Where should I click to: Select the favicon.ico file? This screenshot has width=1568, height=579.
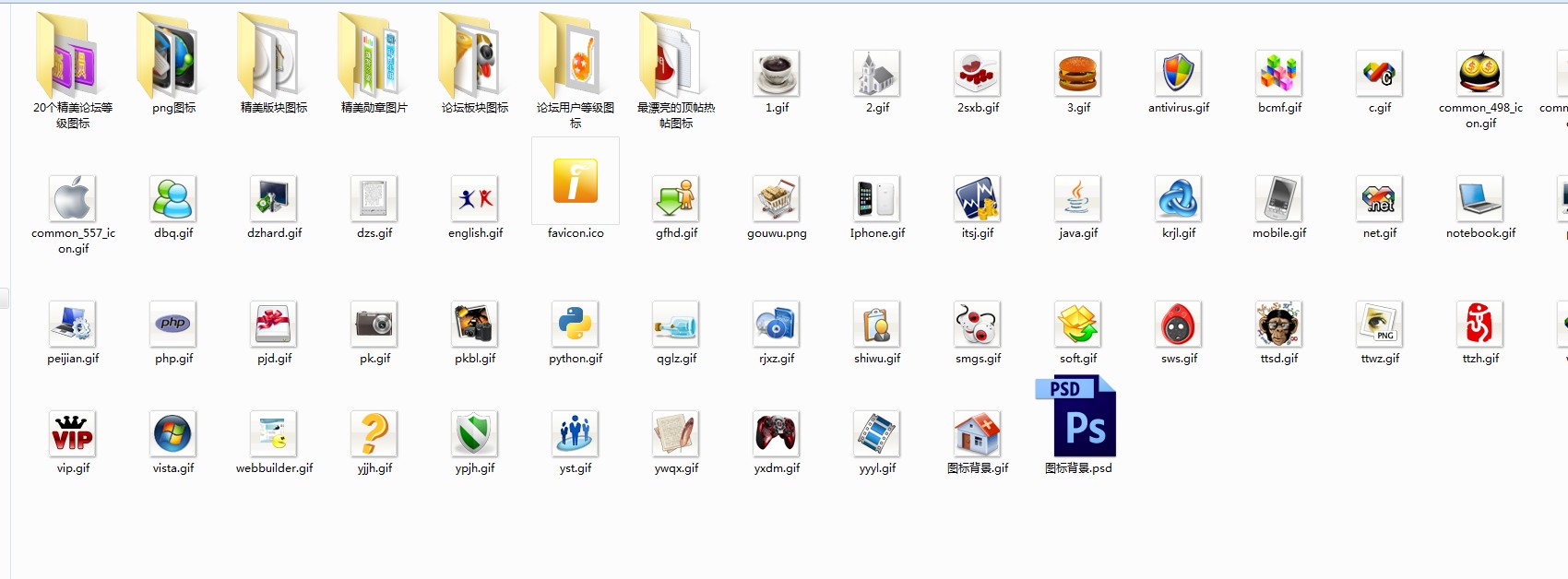point(576,181)
